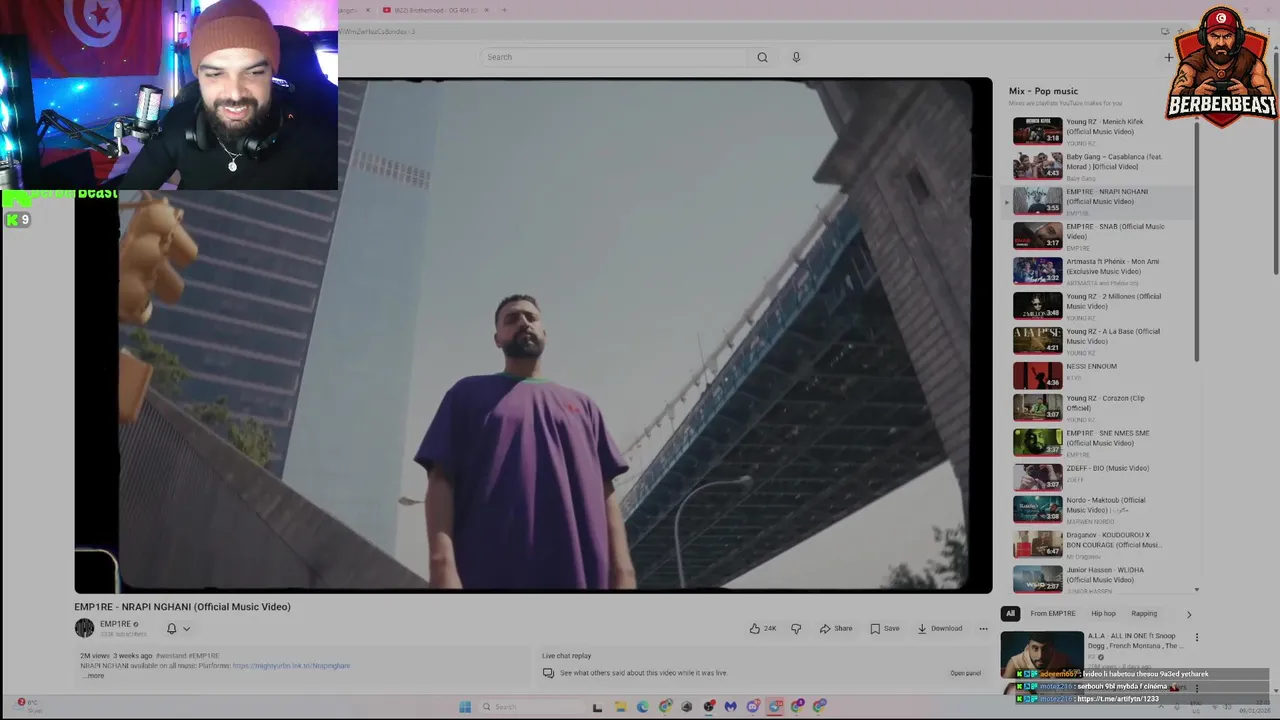Play EMP1RE - SNE NMES SME
1280x720 pixels.
(1102, 442)
